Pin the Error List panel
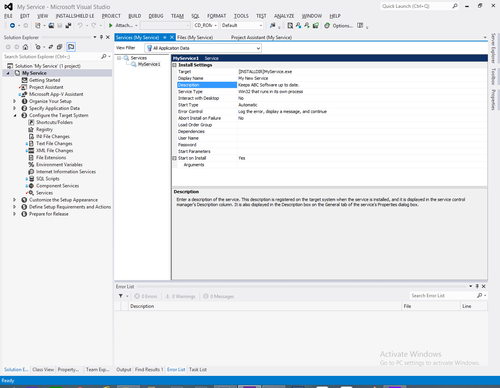This screenshot has width=500, height=388. tap(477, 286)
